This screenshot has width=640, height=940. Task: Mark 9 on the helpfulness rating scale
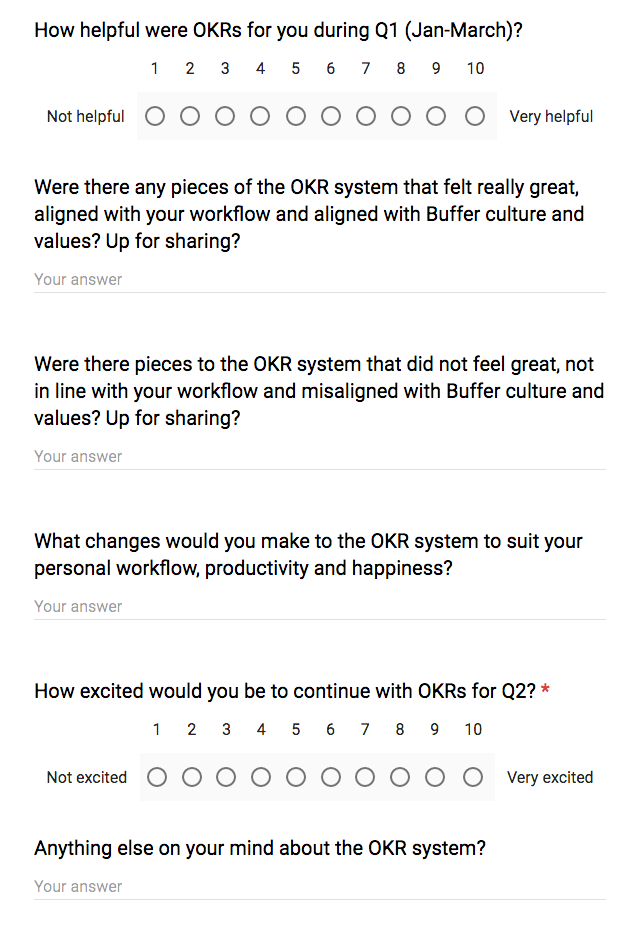coord(435,115)
